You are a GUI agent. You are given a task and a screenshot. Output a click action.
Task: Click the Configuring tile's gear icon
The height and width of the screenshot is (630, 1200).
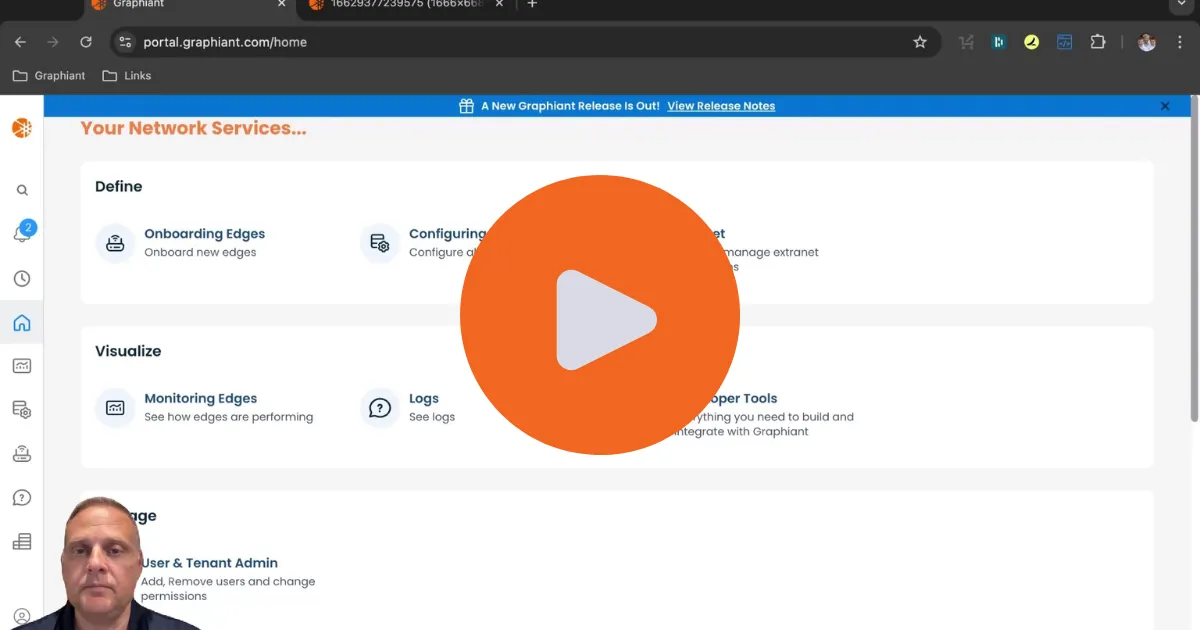[380, 243]
